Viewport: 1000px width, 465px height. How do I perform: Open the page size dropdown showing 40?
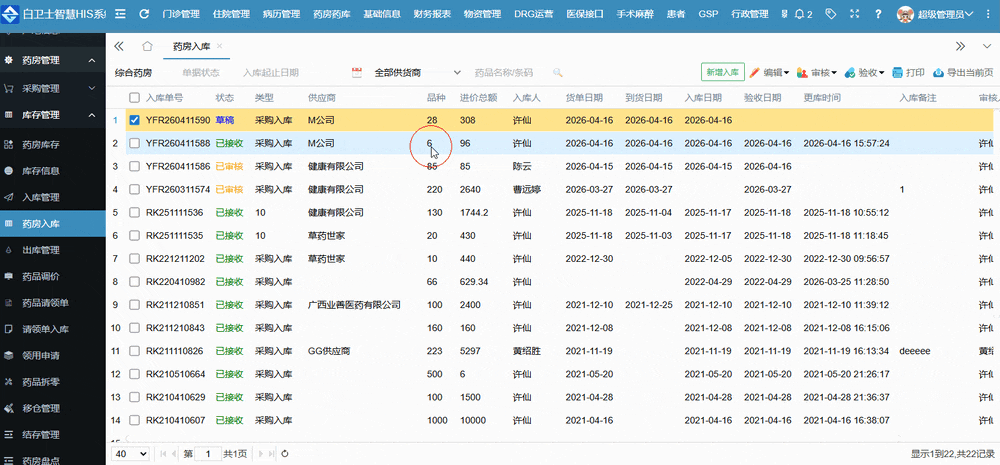[x=130, y=453]
